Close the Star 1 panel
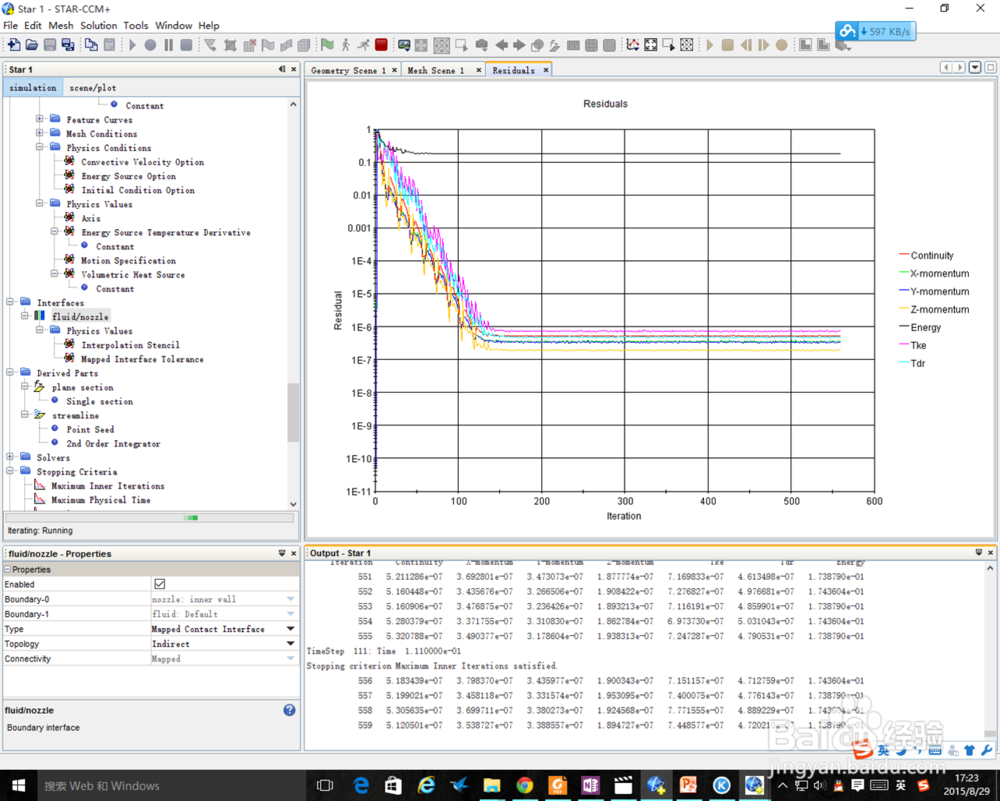The image size is (1000, 801). click(294, 69)
